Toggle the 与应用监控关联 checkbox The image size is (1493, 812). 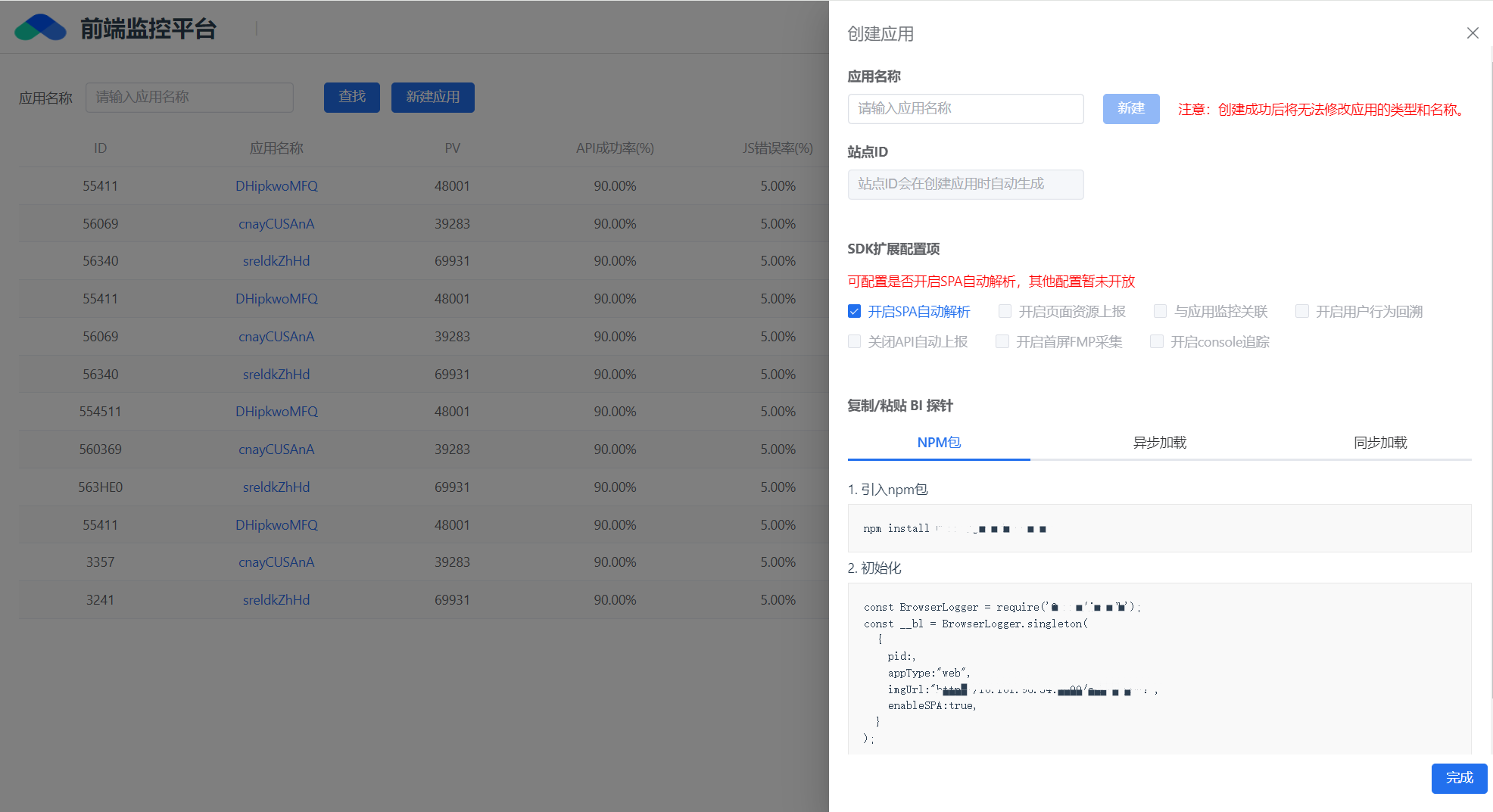[x=1160, y=311]
